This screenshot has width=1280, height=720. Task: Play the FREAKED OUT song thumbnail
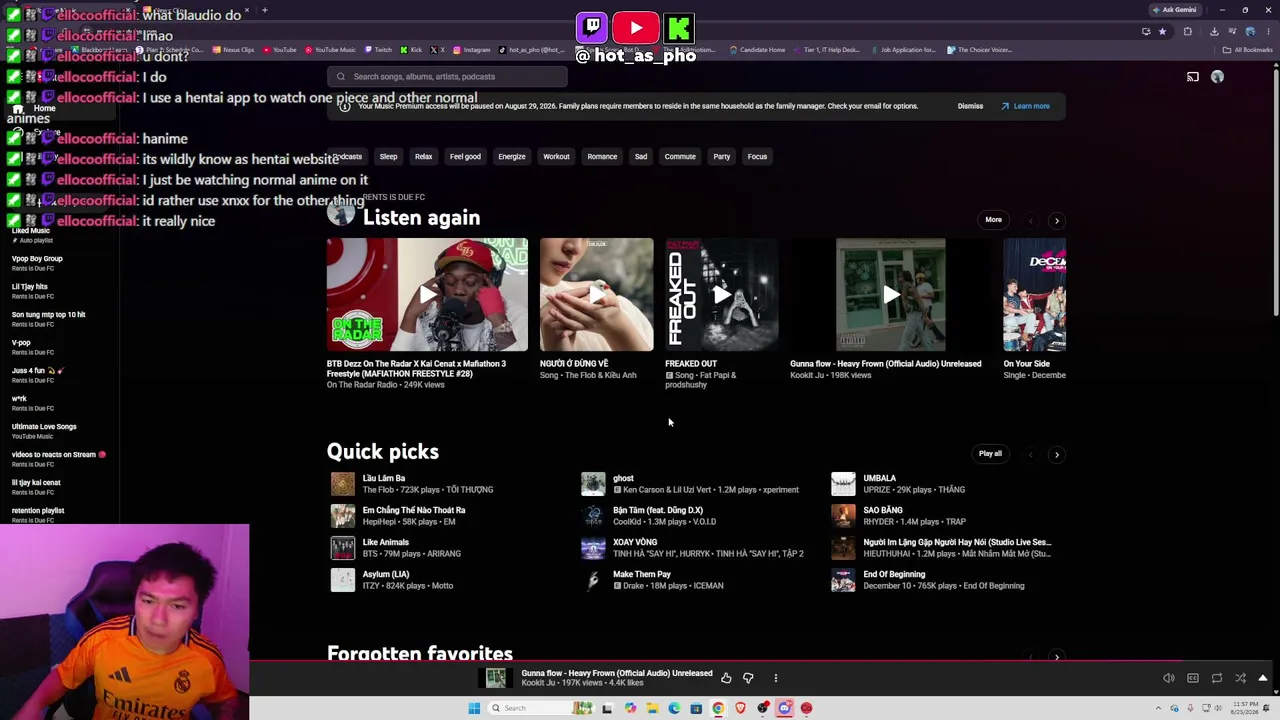pos(722,295)
